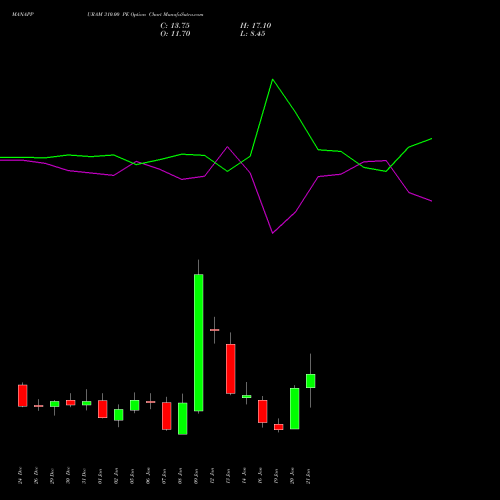The image size is (500, 500).
Task: Select the small green candle above 14 Jan
Action: [247, 397]
